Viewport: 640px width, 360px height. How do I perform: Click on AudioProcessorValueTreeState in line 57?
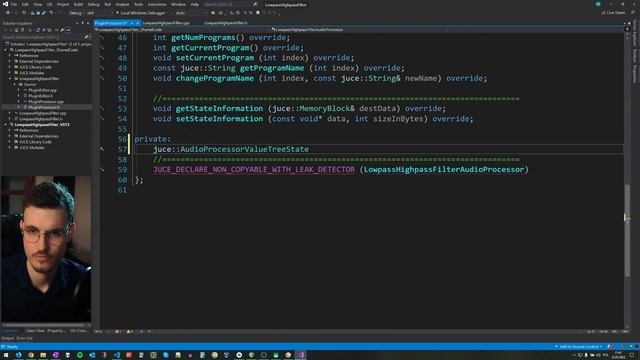click(x=244, y=149)
